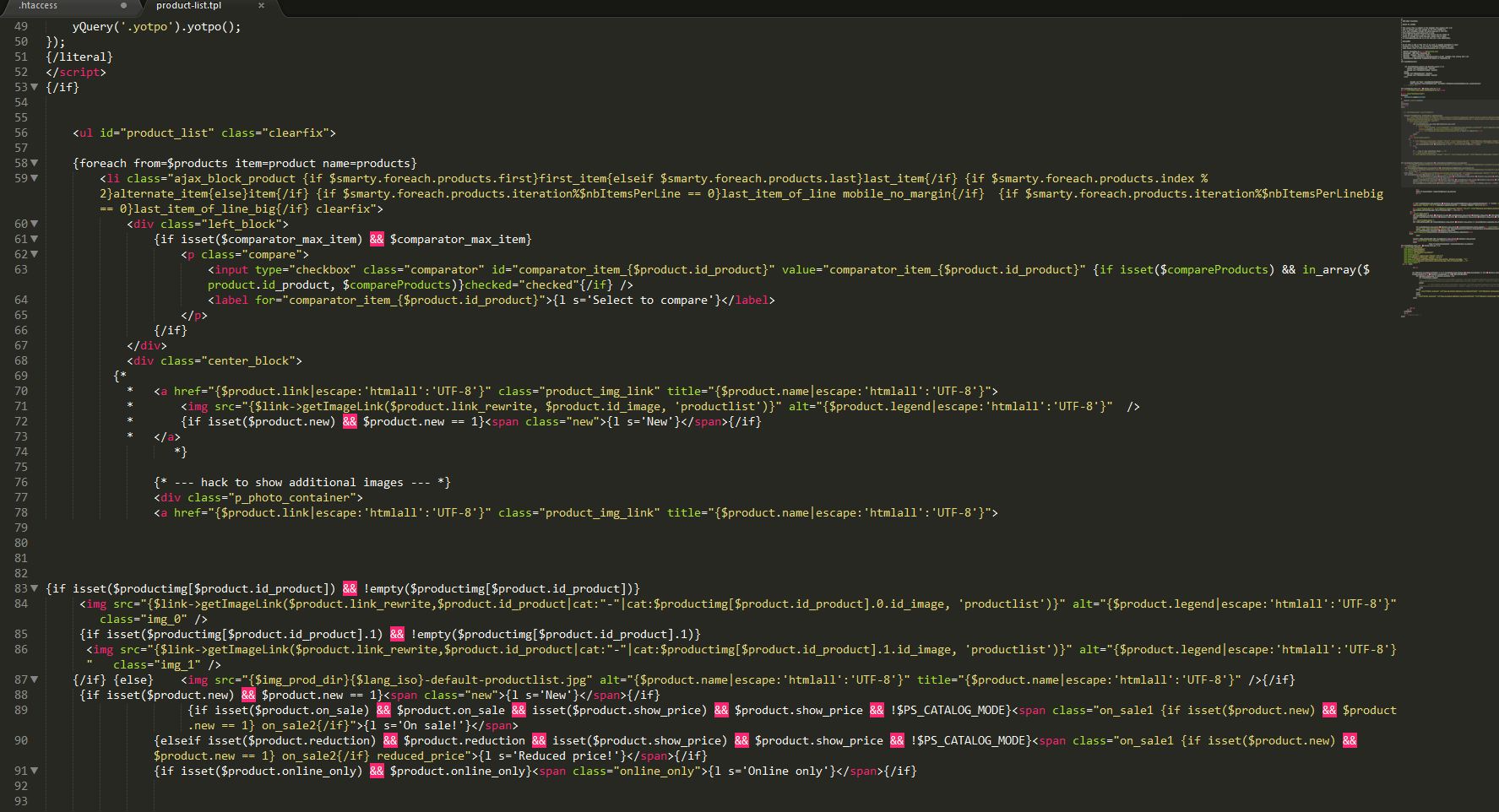1499x812 pixels.
Task: Click the {/literal} tag text
Action: pos(79,57)
